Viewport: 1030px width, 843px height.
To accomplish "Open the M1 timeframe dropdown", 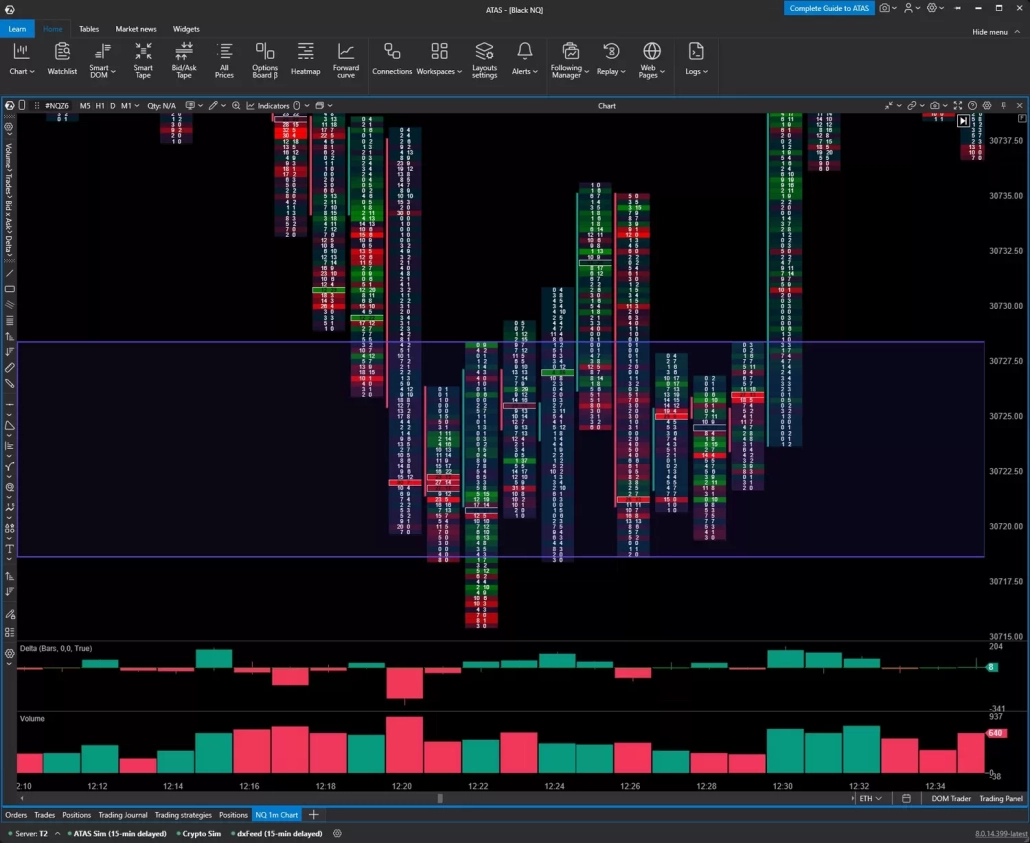I will coord(129,105).
